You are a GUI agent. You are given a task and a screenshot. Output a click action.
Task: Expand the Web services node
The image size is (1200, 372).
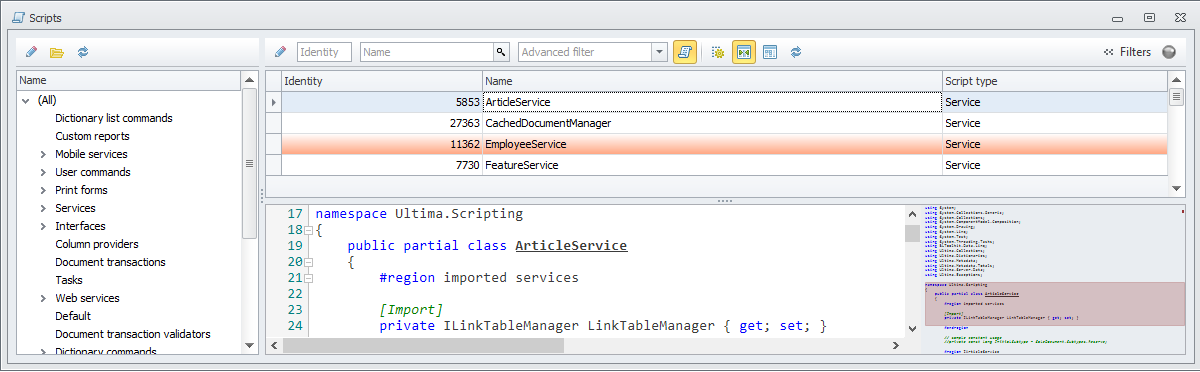coord(43,298)
